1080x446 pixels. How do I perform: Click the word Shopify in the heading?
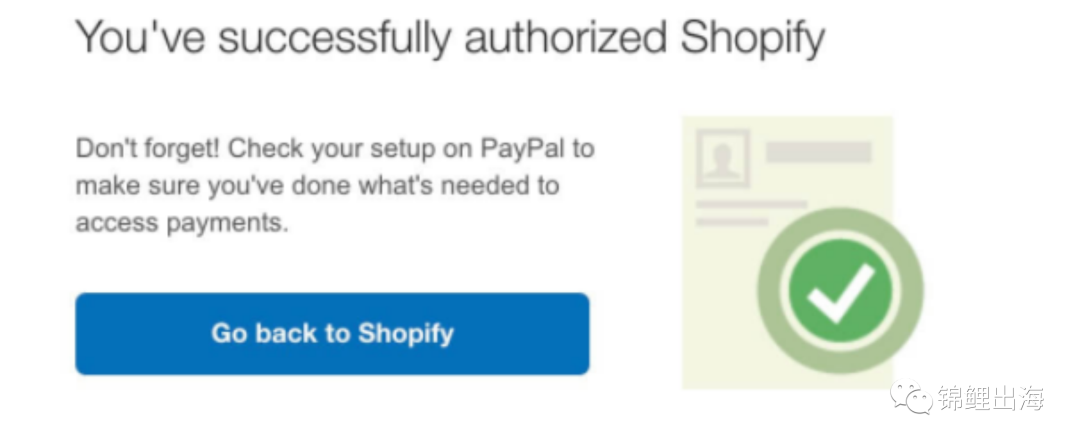(752, 39)
